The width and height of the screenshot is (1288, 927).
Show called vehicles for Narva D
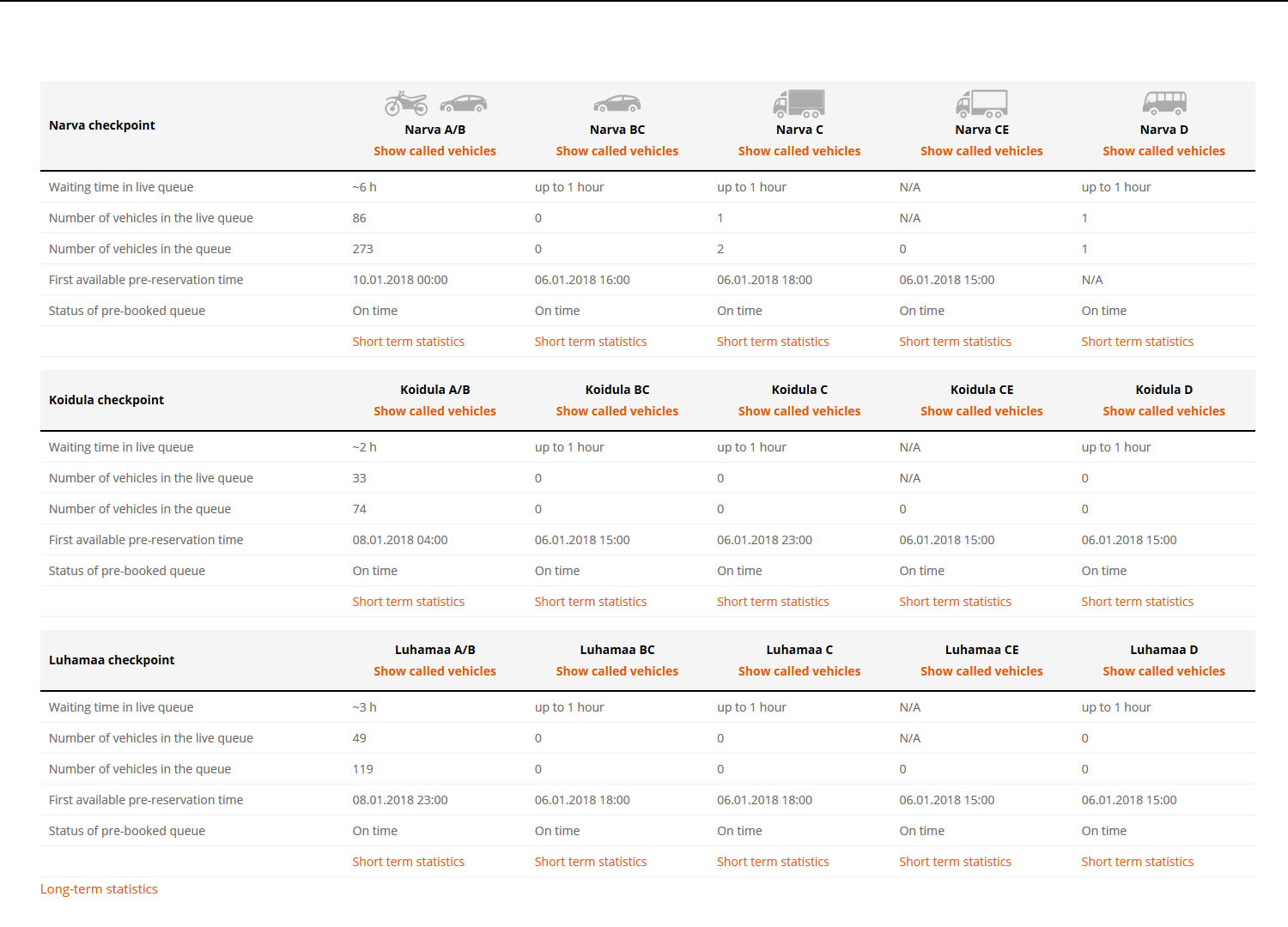point(1164,151)
